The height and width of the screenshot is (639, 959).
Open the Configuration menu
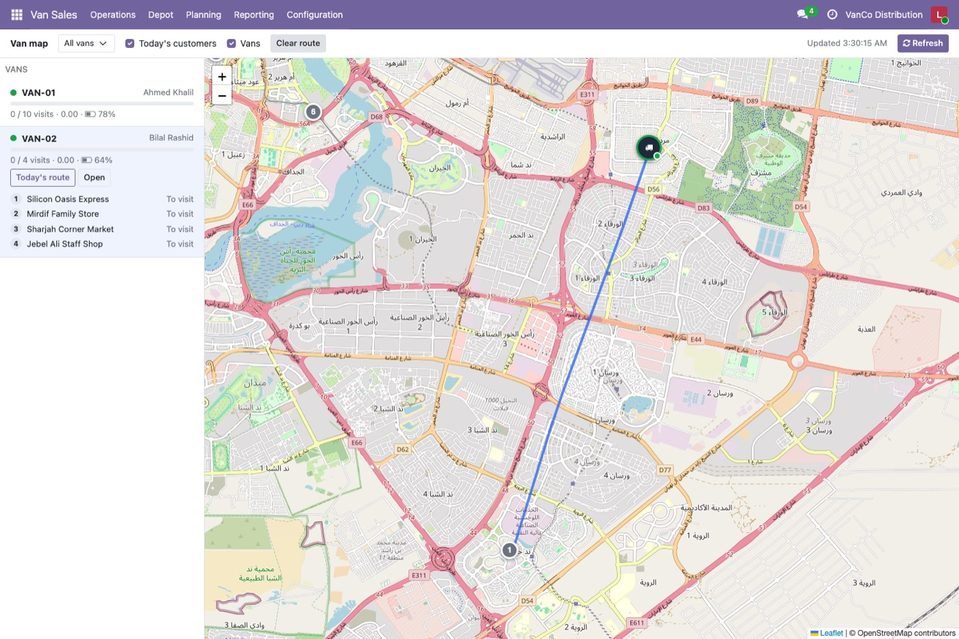(314, 15)
